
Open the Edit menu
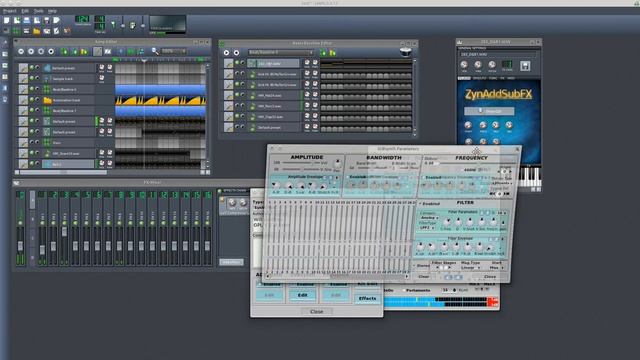tap(25, 11)
